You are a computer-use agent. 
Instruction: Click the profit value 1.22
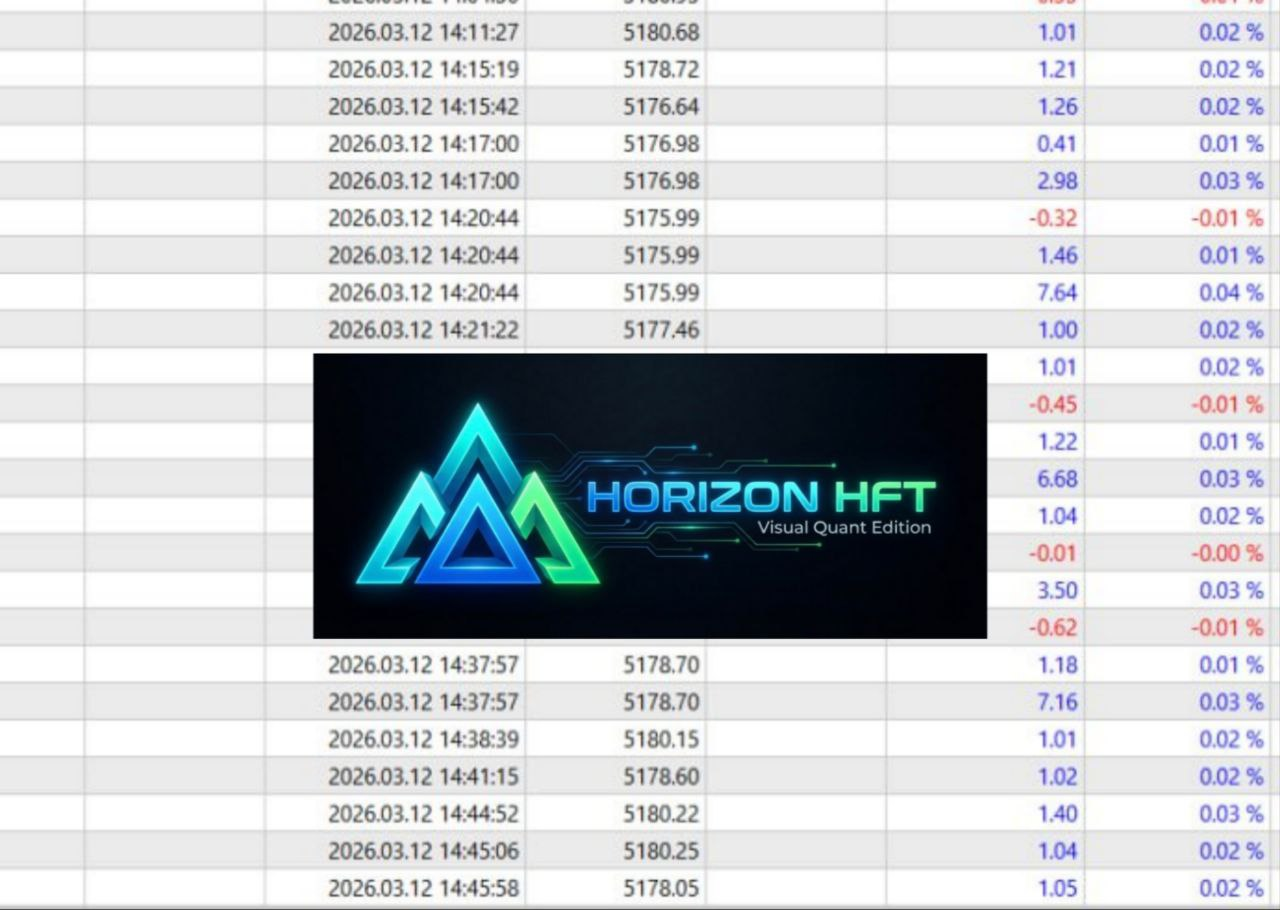[x=1057, y=441]
